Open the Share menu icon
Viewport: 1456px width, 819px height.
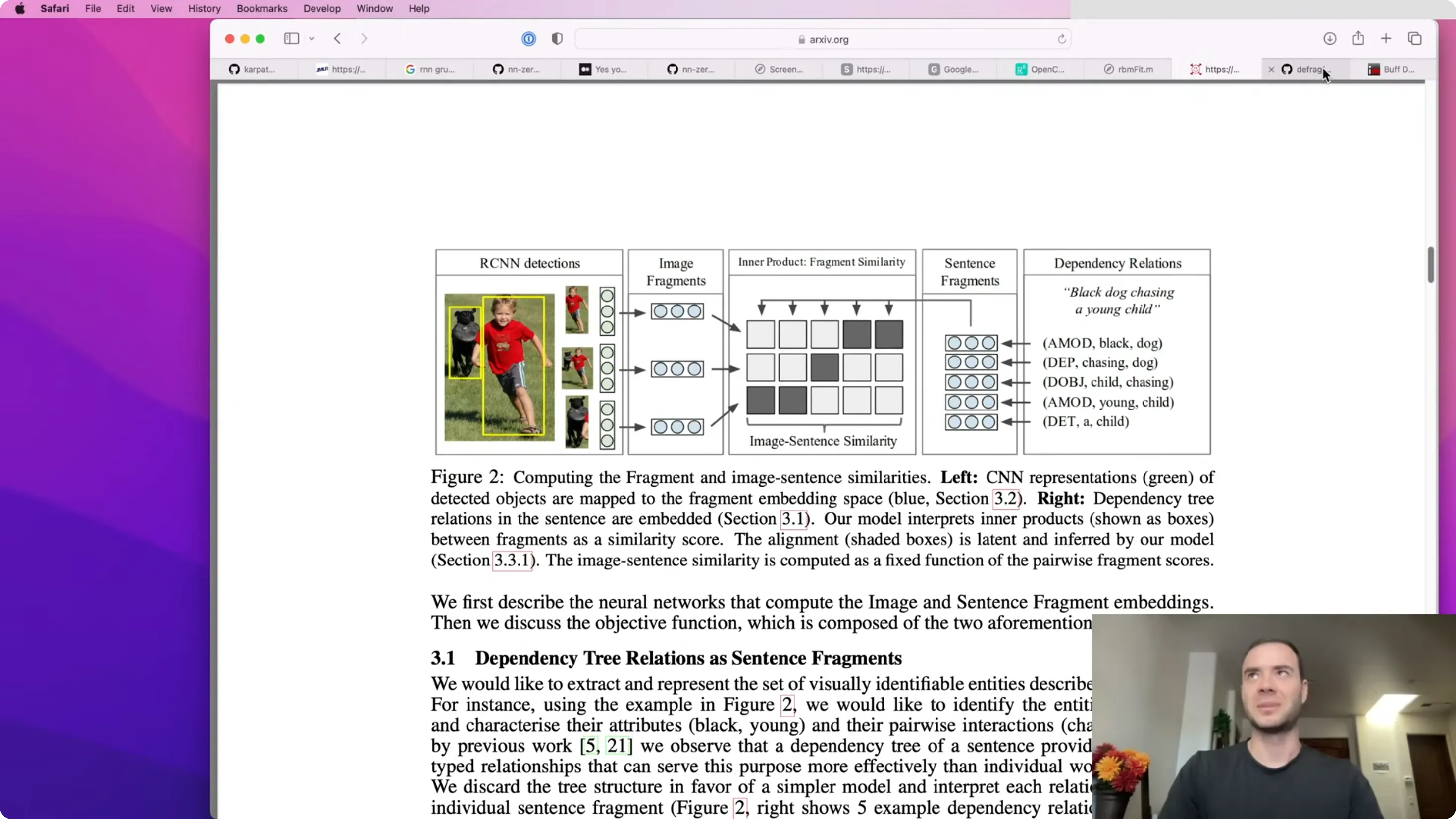pyautogui.click(x=1358, y=39)
